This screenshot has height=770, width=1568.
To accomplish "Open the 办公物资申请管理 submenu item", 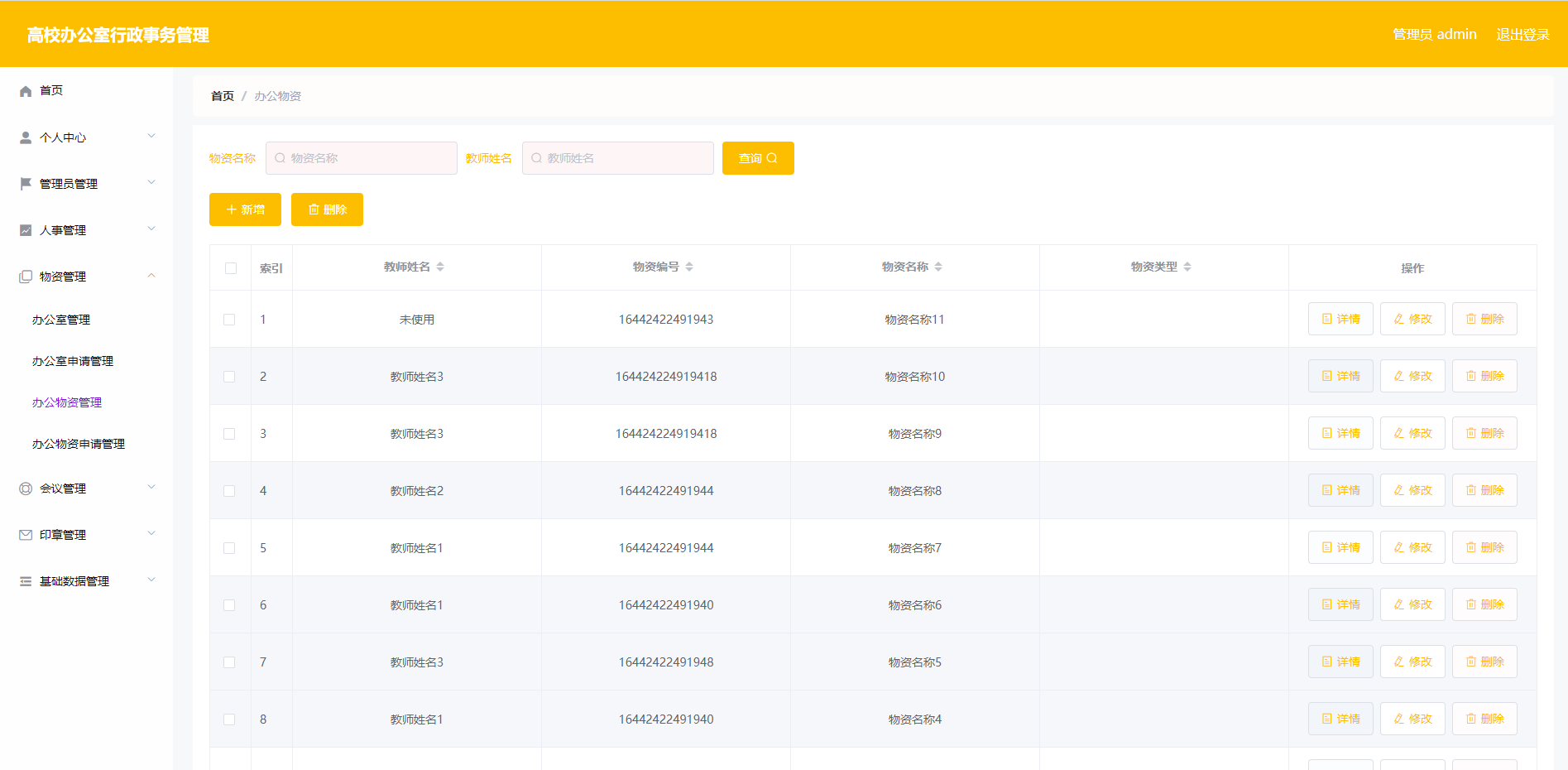I will (79, 444).
